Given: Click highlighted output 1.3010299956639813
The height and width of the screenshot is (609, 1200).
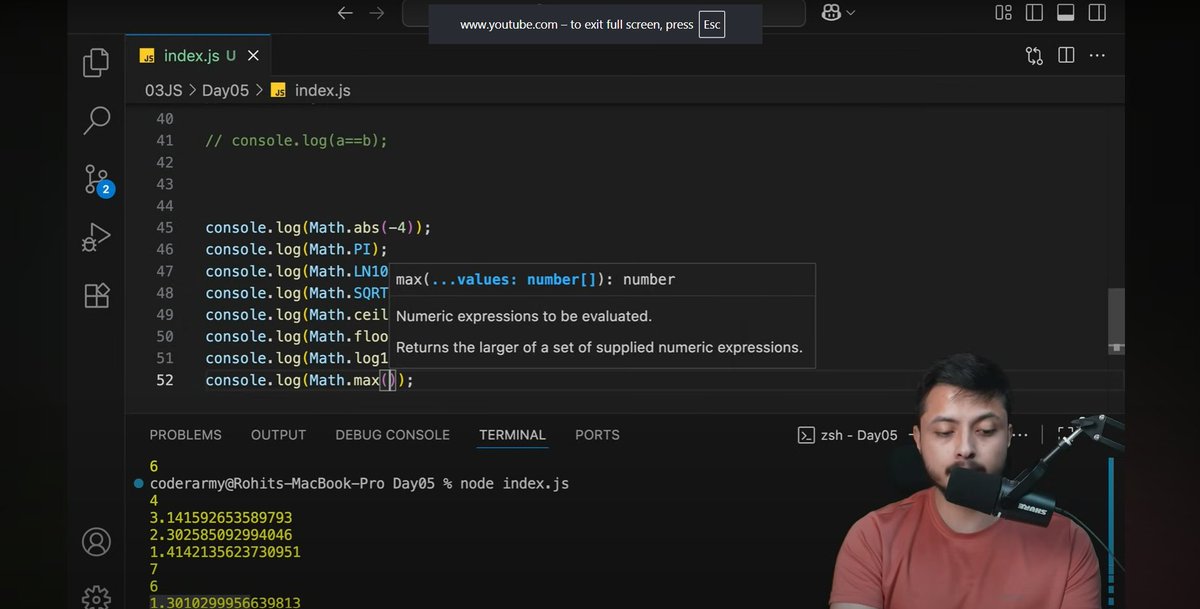Looking at the screenshot, I should pos(225,602).
